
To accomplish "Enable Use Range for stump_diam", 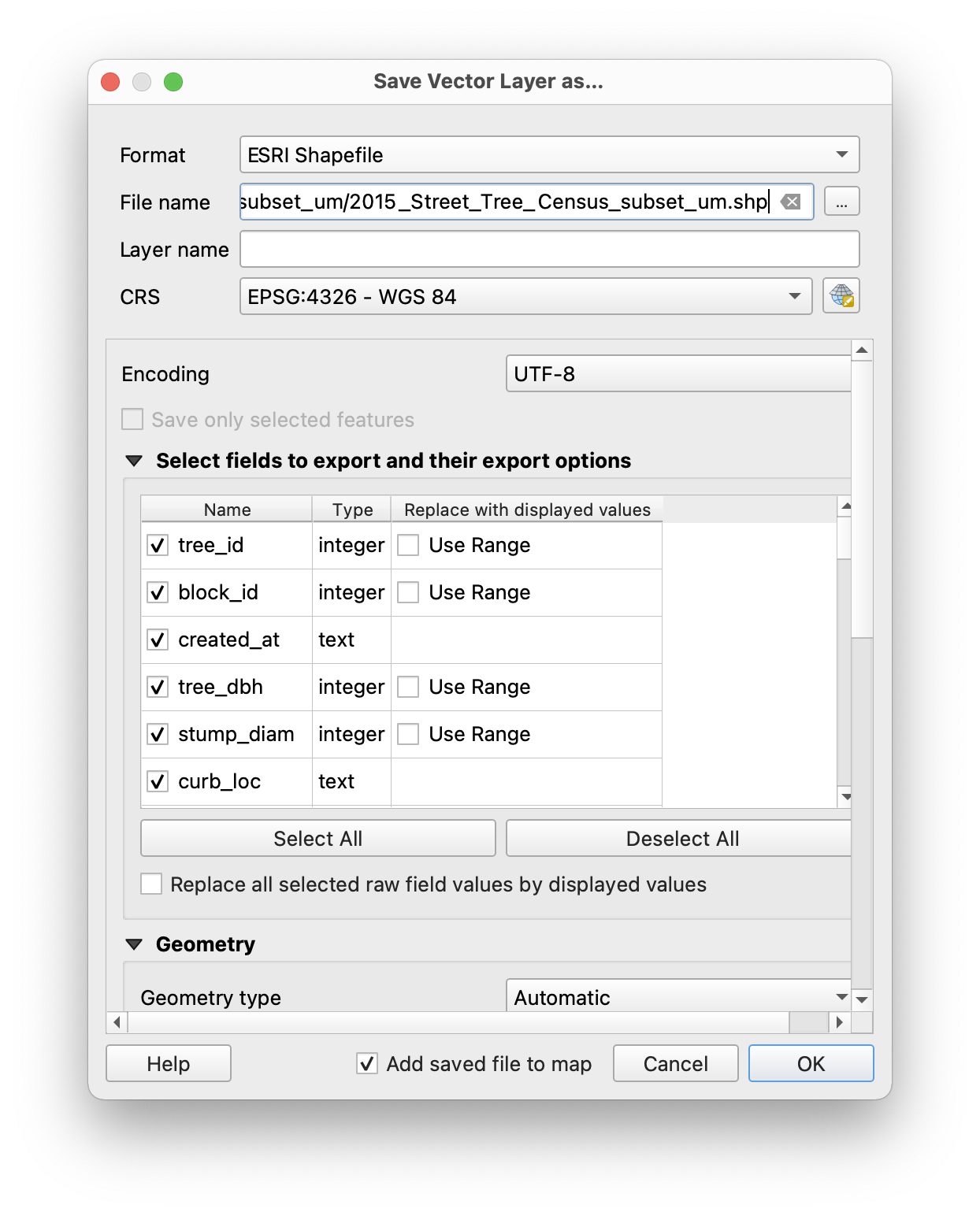I will point(407,734).
